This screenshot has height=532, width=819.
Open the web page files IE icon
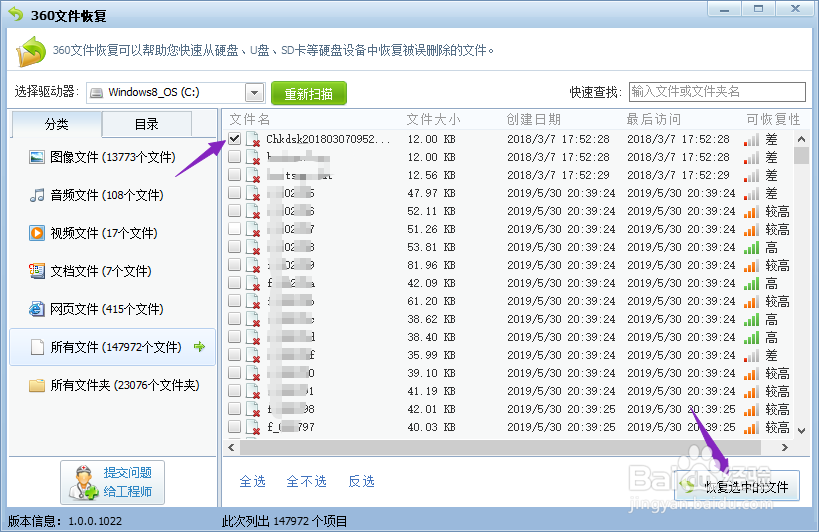click(37, 309)
